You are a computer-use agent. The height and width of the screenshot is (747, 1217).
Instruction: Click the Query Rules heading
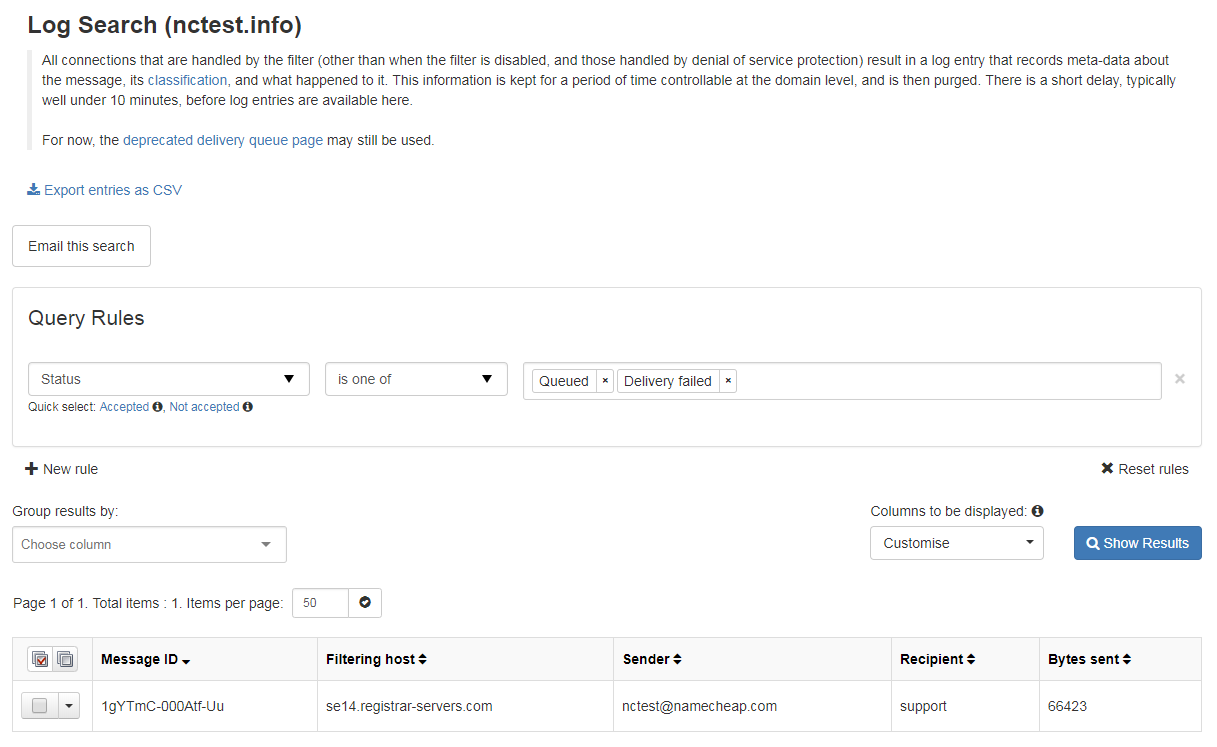(86, 318)
